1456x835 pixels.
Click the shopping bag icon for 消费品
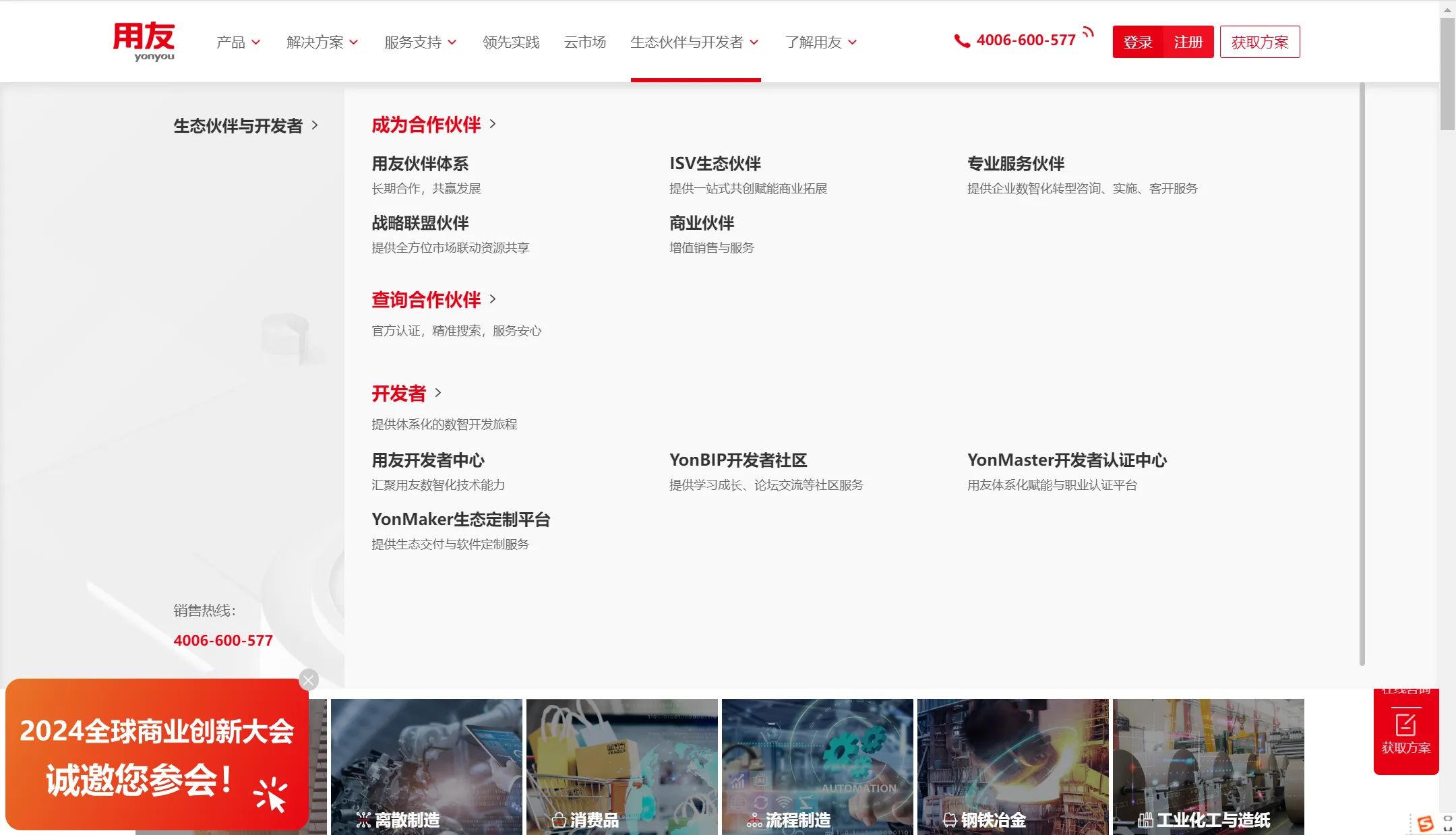coord(558,820)
